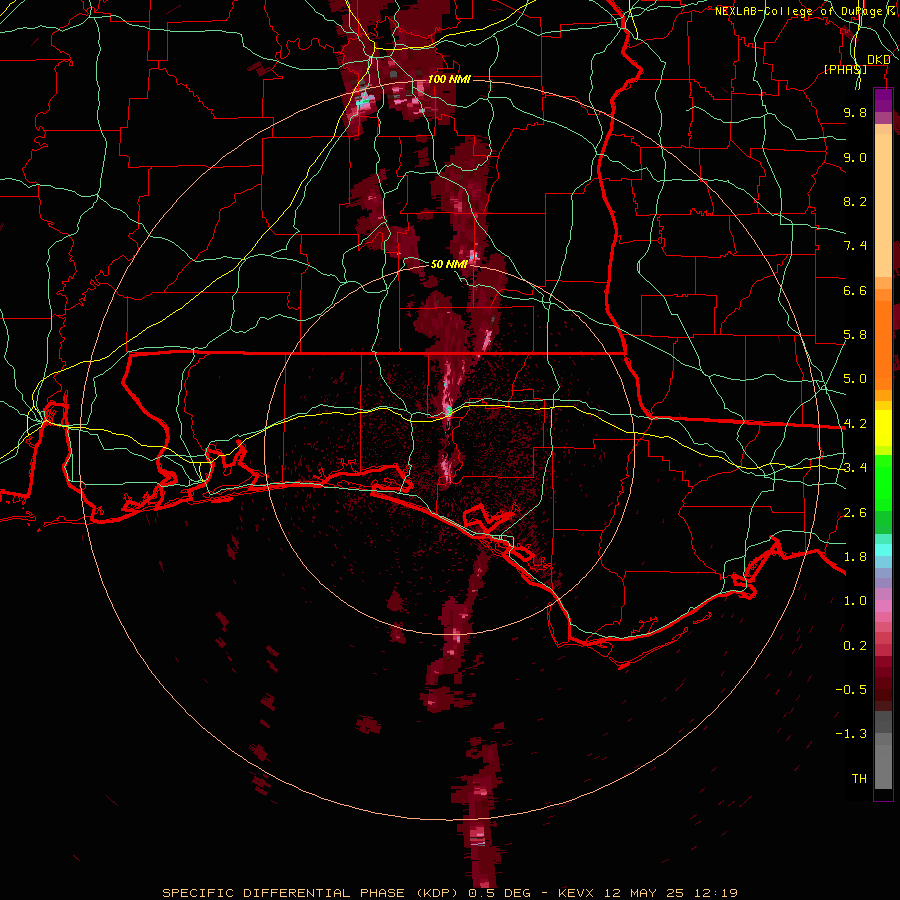Pick the gray band near TH on the color bar

883,768
